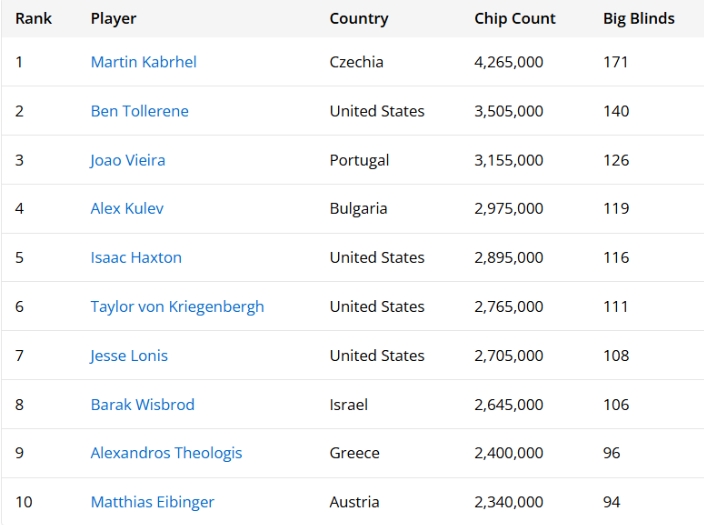Click the Austria country cell
This screenshot has height=525, width=704.
click(x=352, y=502)
